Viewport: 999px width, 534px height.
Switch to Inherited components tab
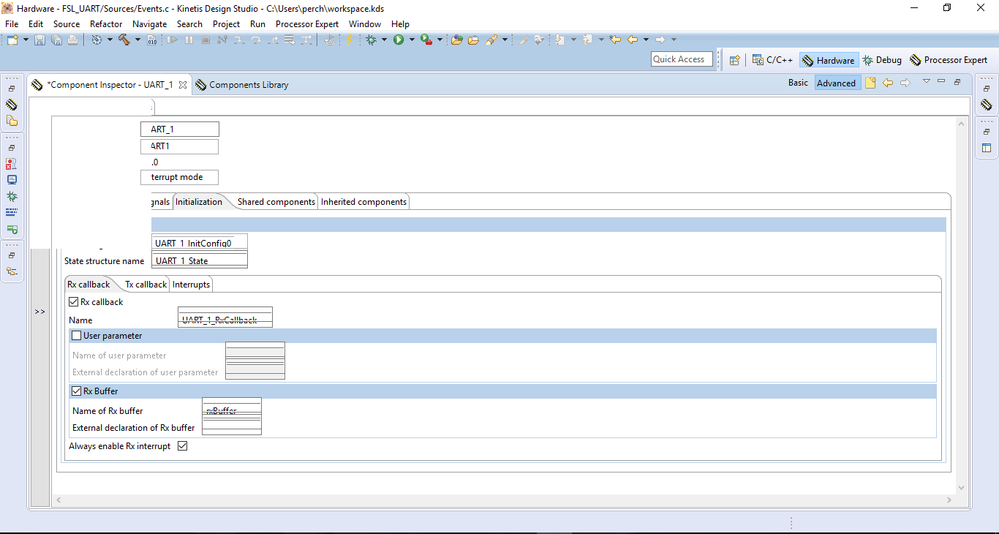click(364, 202)
